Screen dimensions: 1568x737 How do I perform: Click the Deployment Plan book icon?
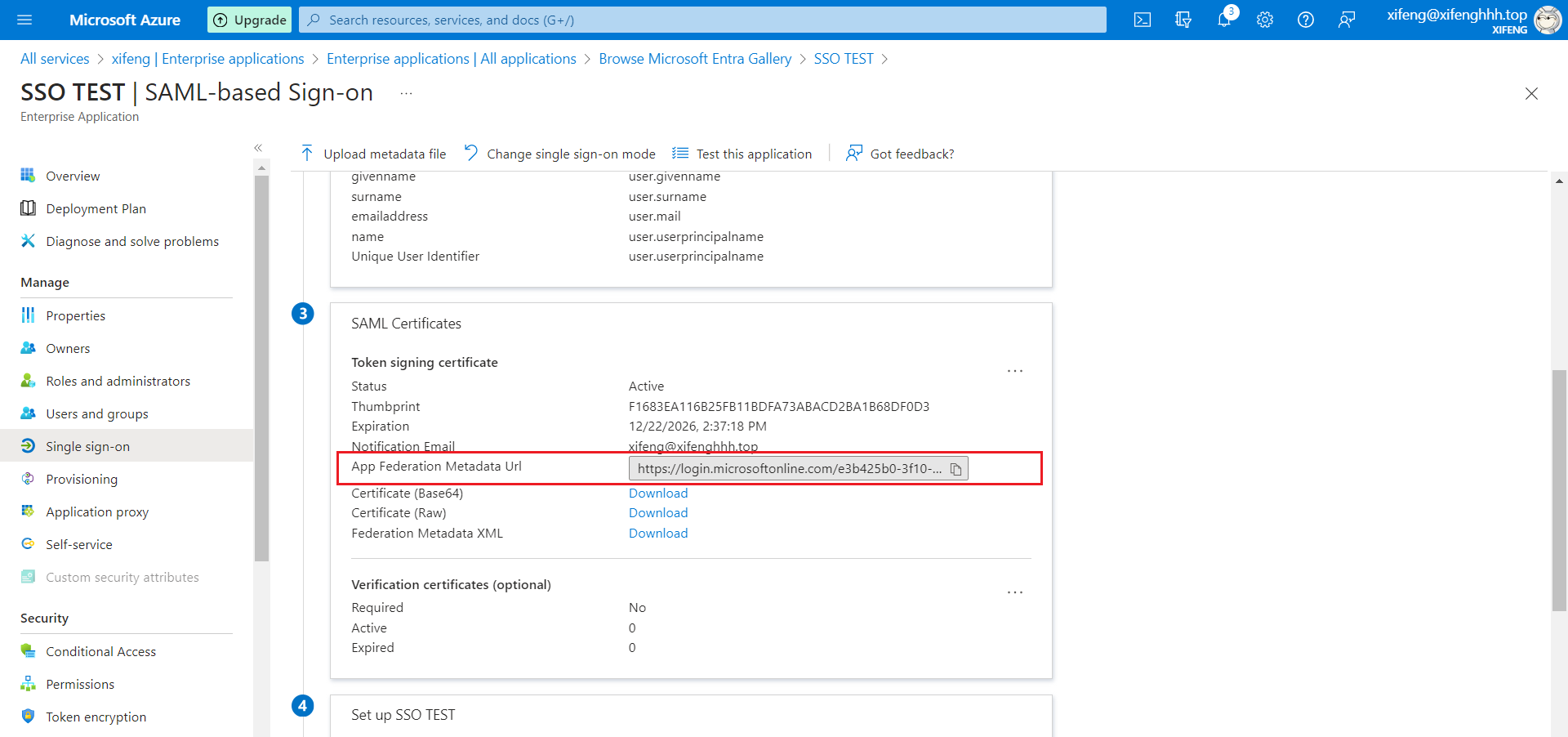(28, 208)
